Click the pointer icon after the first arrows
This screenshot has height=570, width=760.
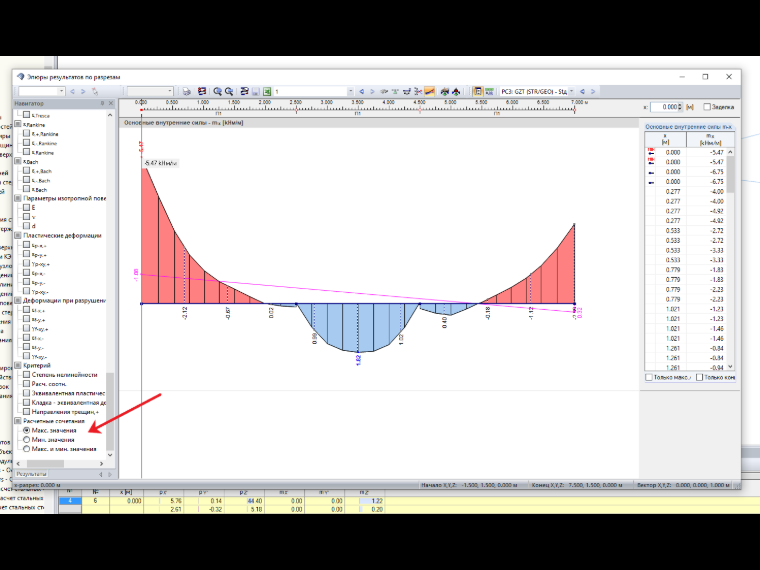pos(95,92)
